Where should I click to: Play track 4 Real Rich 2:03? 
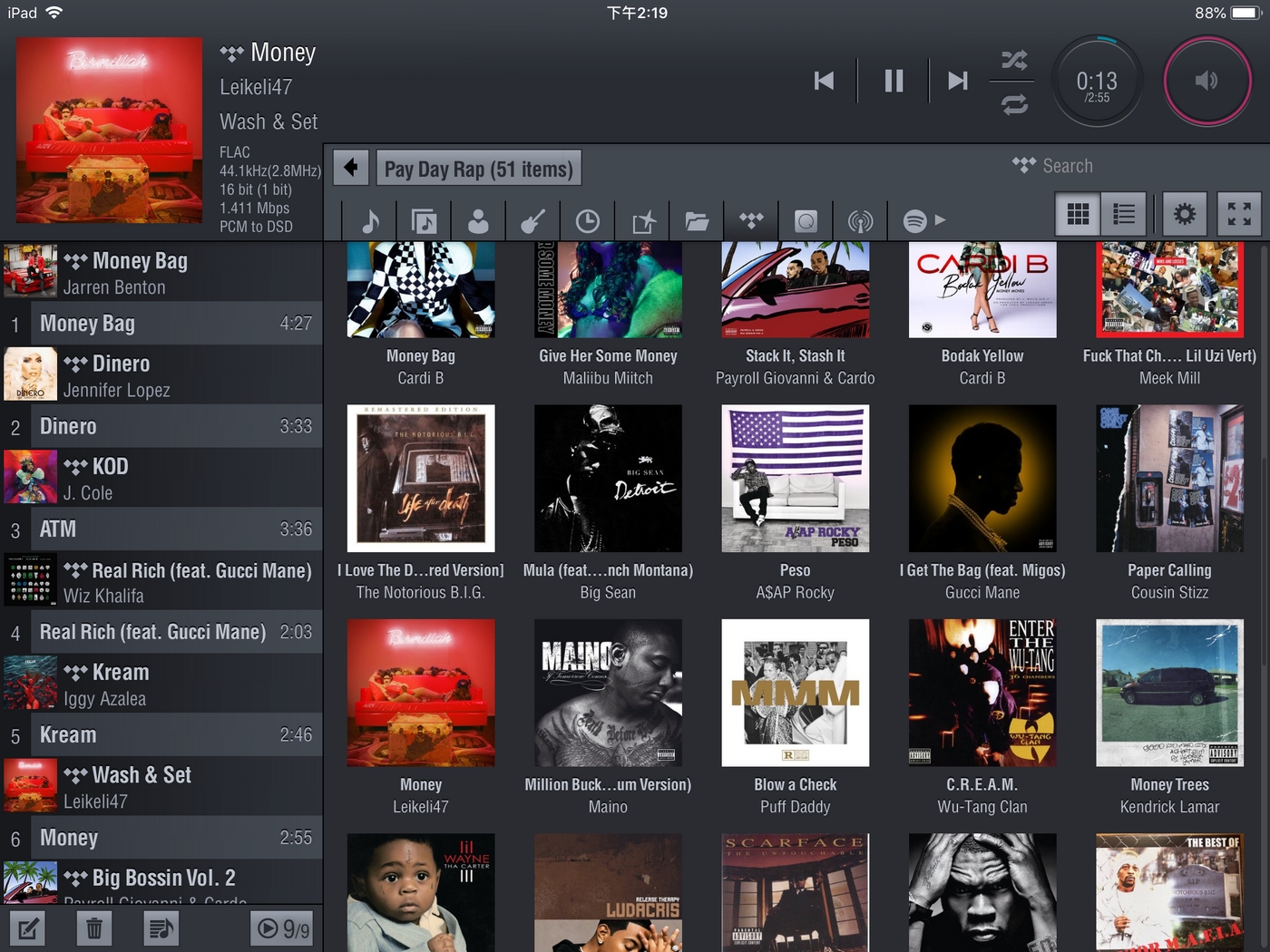tap(161, 632)
